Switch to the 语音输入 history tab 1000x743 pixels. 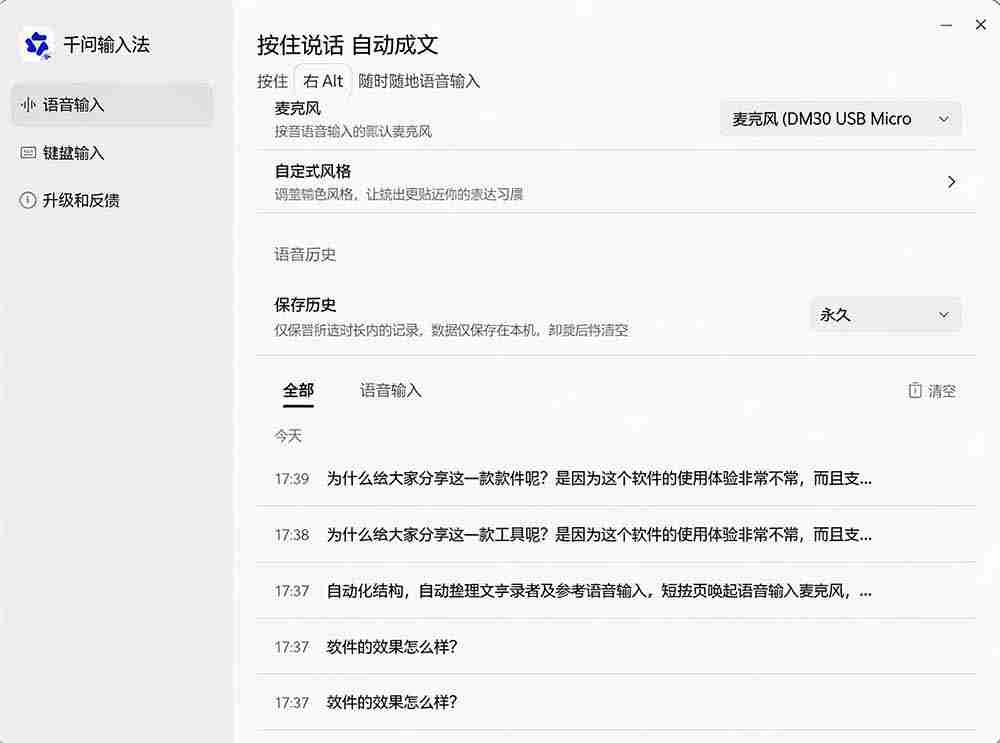click(x=390, y=390)
